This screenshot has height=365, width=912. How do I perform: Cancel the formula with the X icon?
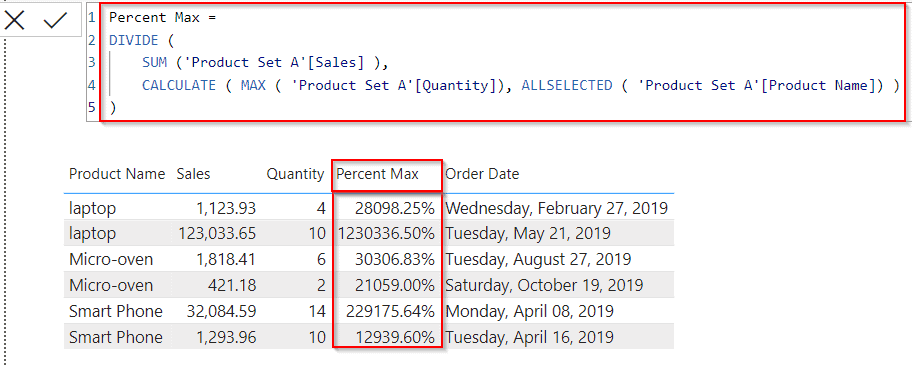15,20
